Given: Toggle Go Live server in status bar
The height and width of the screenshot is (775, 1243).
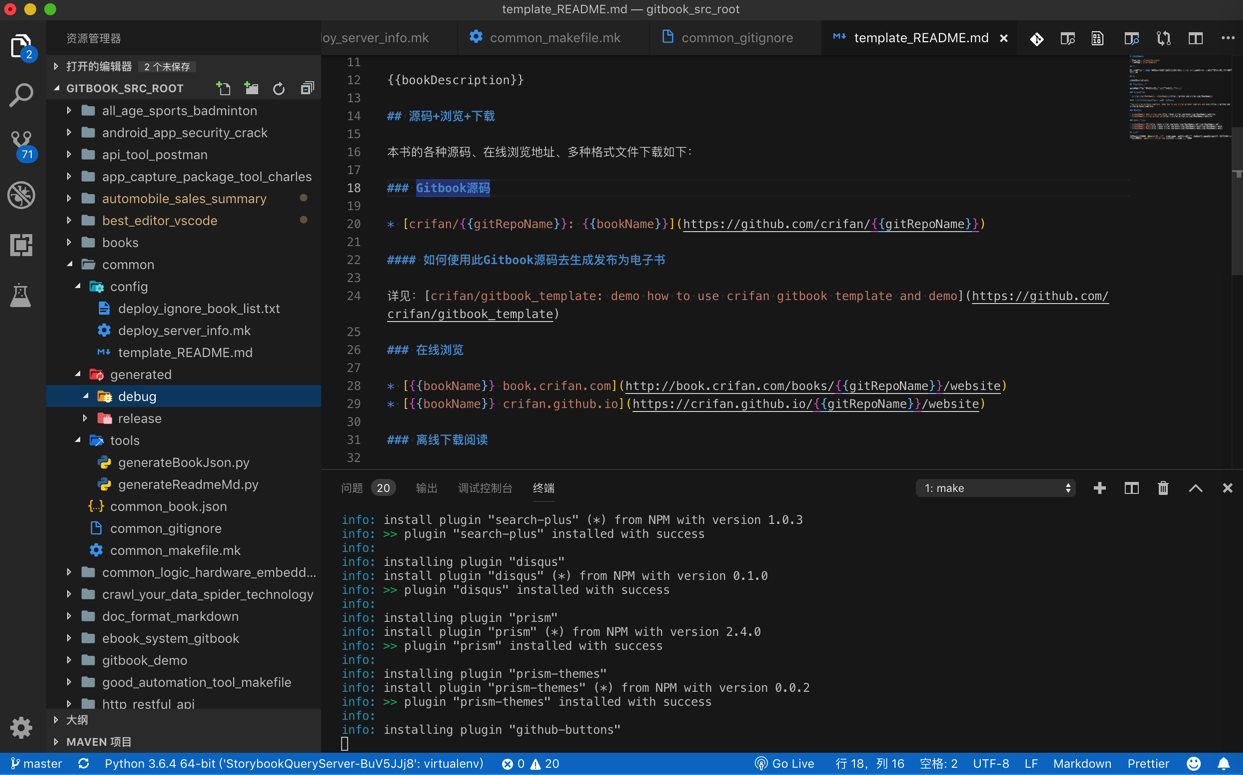Looking at the screenshot, I should [784, 763].
